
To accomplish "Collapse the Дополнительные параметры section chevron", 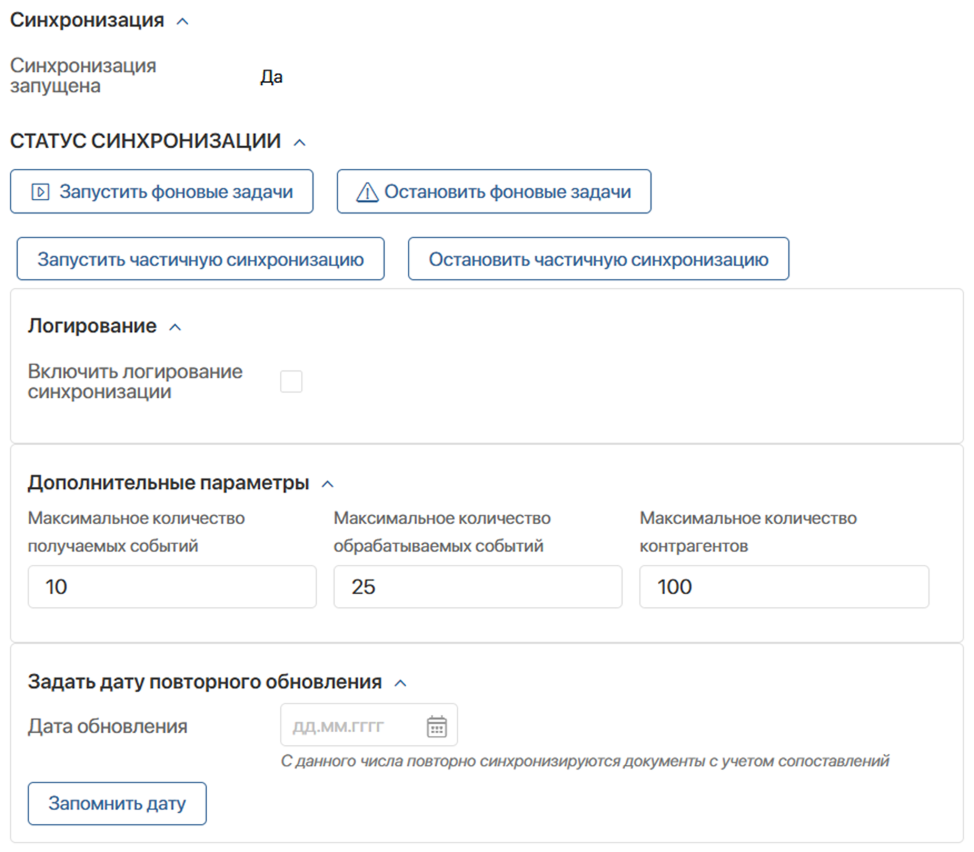I will (x=327, y=484).
